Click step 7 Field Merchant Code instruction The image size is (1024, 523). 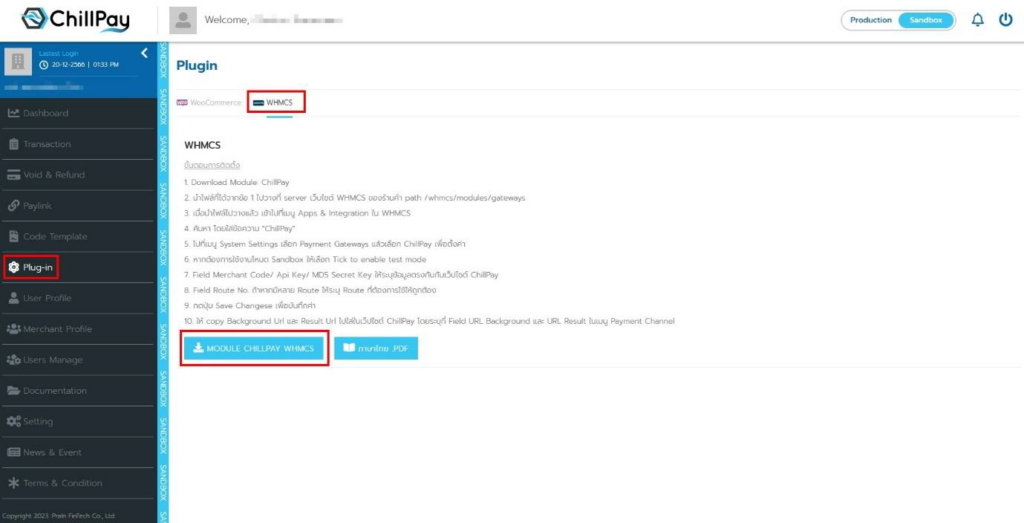[x=341, y=275]
